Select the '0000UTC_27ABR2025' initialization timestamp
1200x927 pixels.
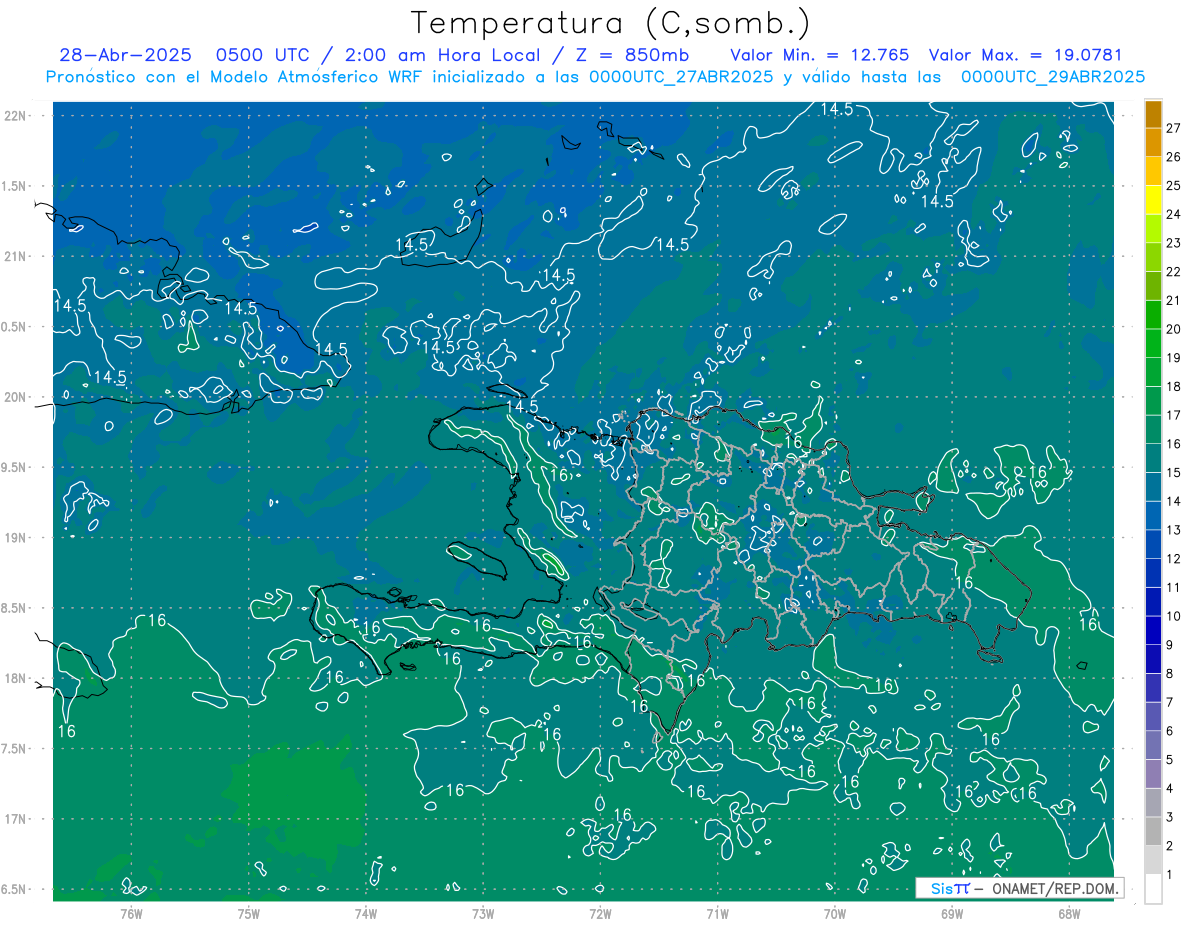click(x=680, y=76)
